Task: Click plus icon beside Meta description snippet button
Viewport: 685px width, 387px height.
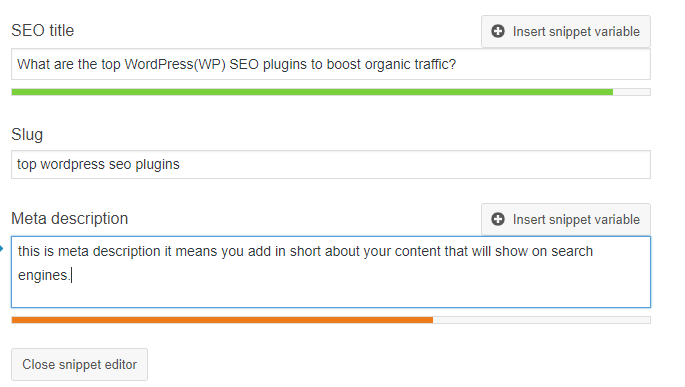Action: pos(498,219)
